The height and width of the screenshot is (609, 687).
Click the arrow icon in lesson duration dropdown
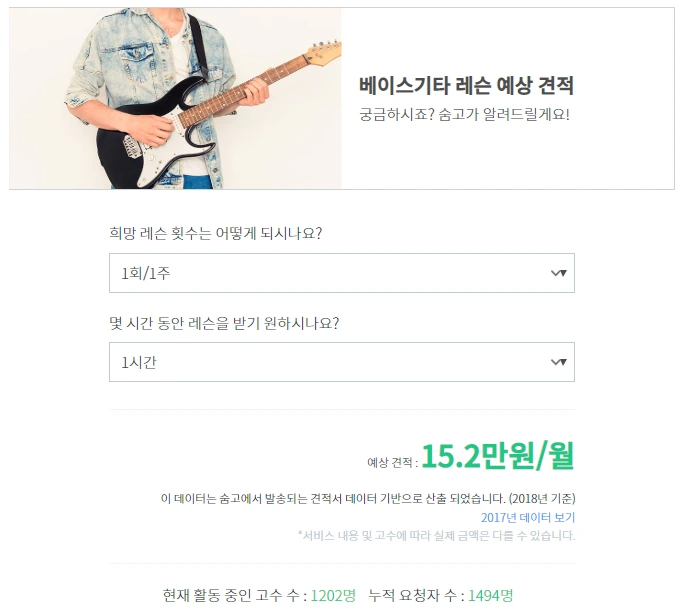pos(559,362)
